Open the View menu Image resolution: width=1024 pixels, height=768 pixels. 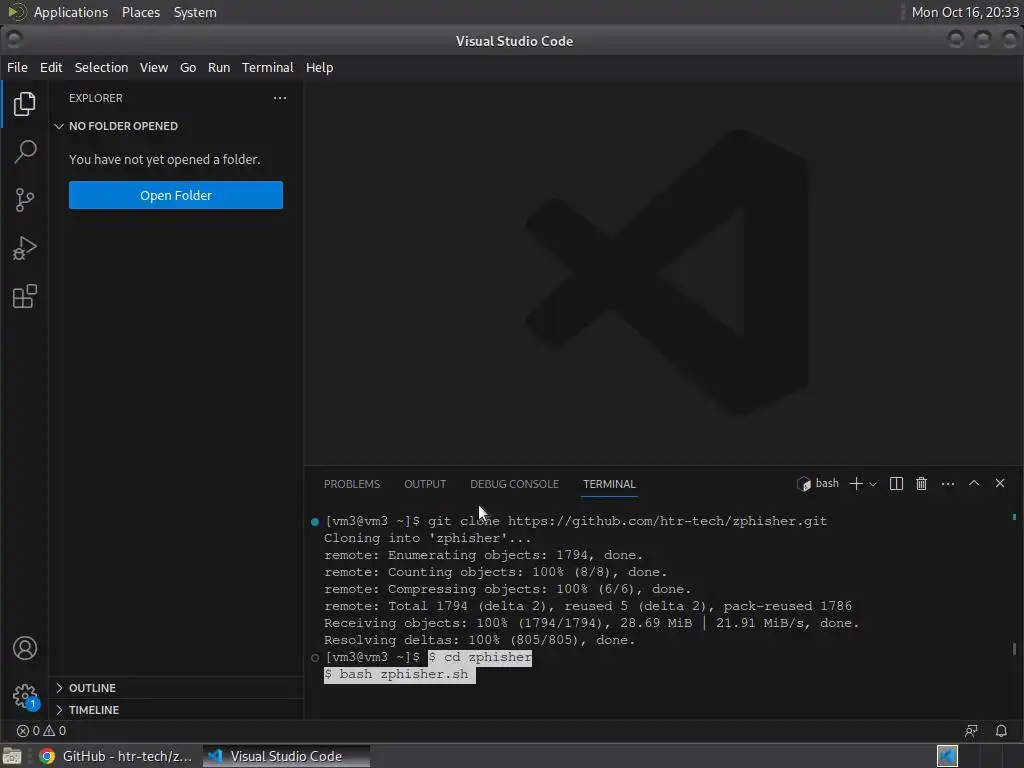(153, 67)
